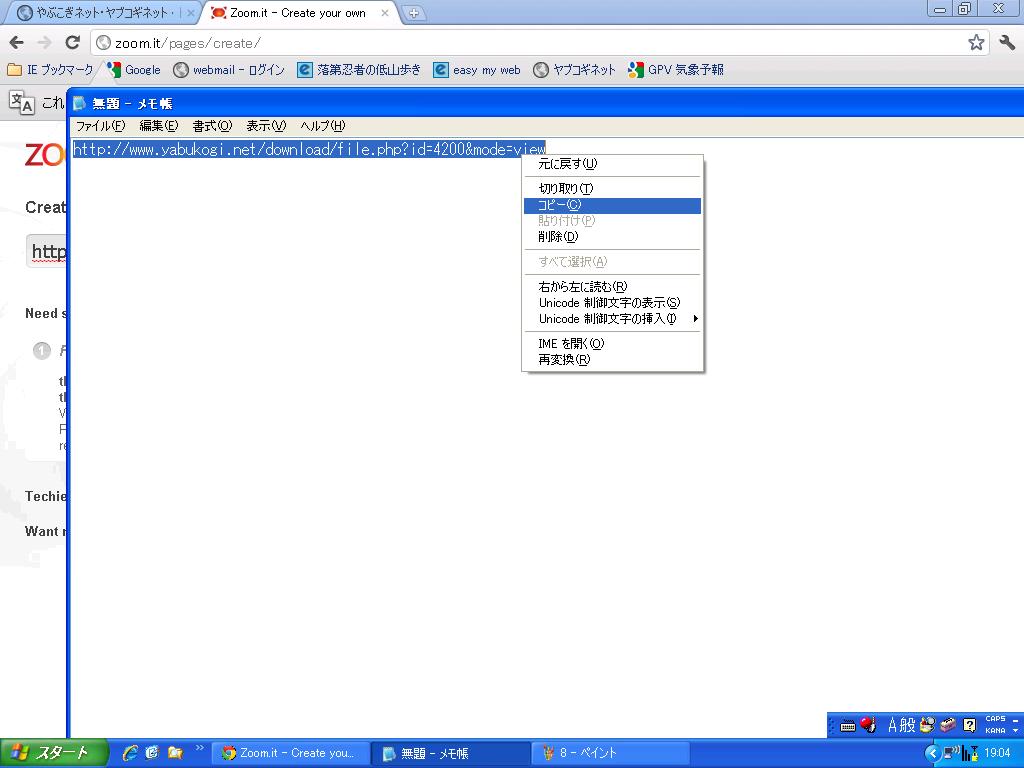Bookmark this page with the star icon
1024x768 pixels.
click(x=976, y=42)
